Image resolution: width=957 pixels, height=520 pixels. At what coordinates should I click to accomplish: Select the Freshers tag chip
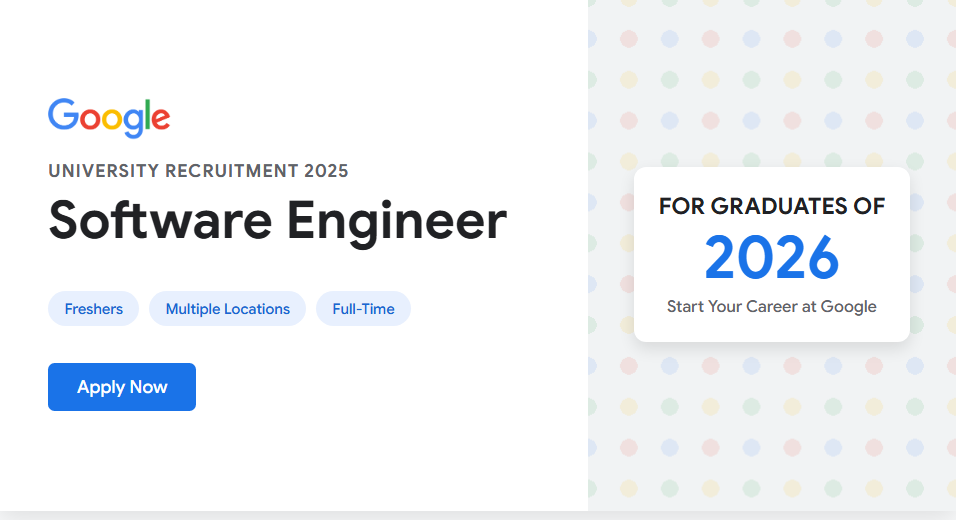click(94, 309)
